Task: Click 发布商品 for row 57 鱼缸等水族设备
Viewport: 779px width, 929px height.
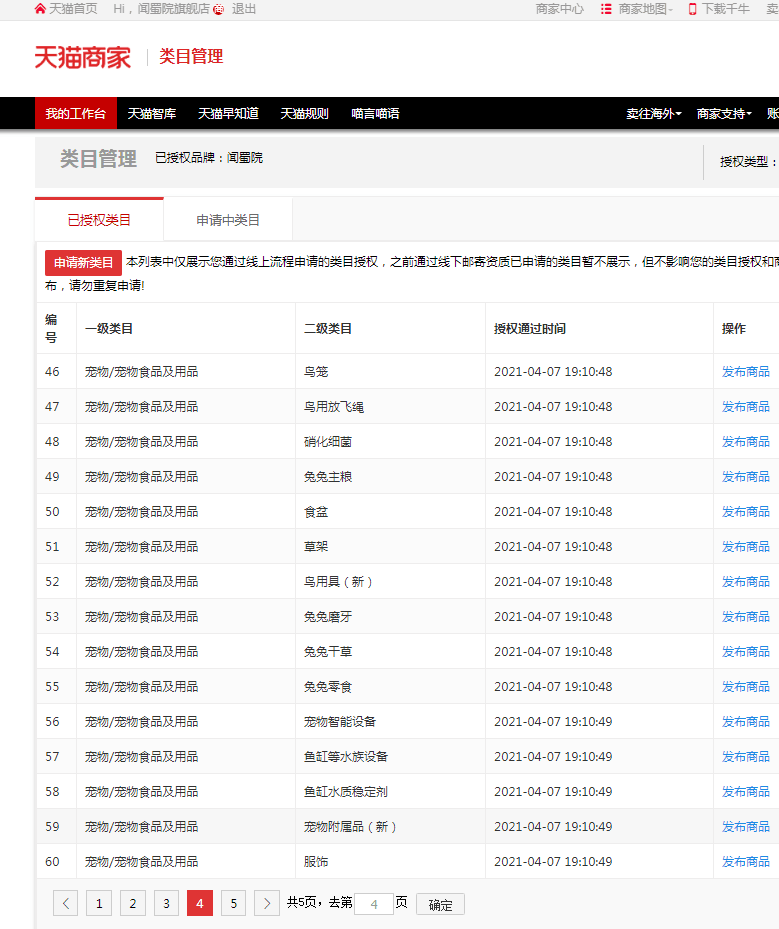Action: tap(745, 756)
